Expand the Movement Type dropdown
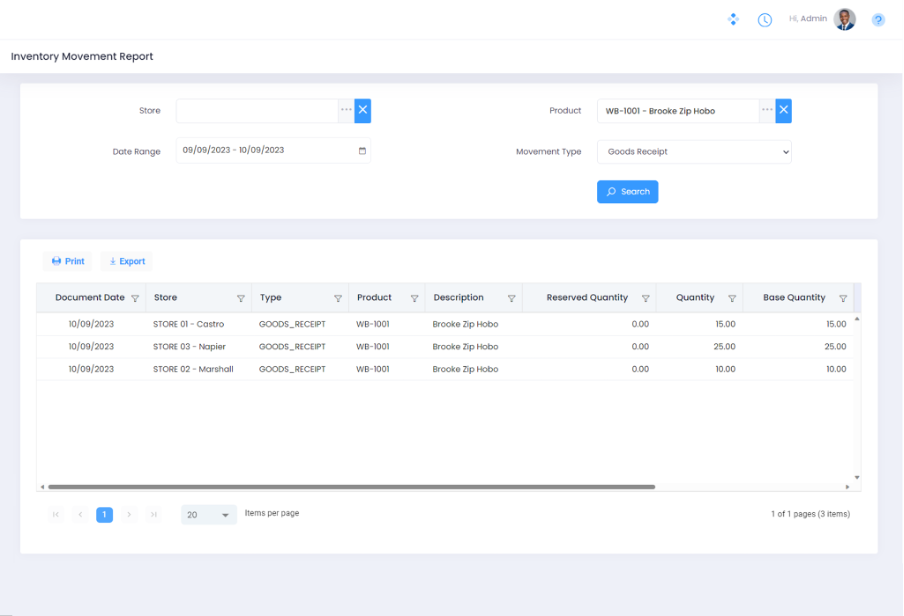The image size is (904, 616). point(694,152)
